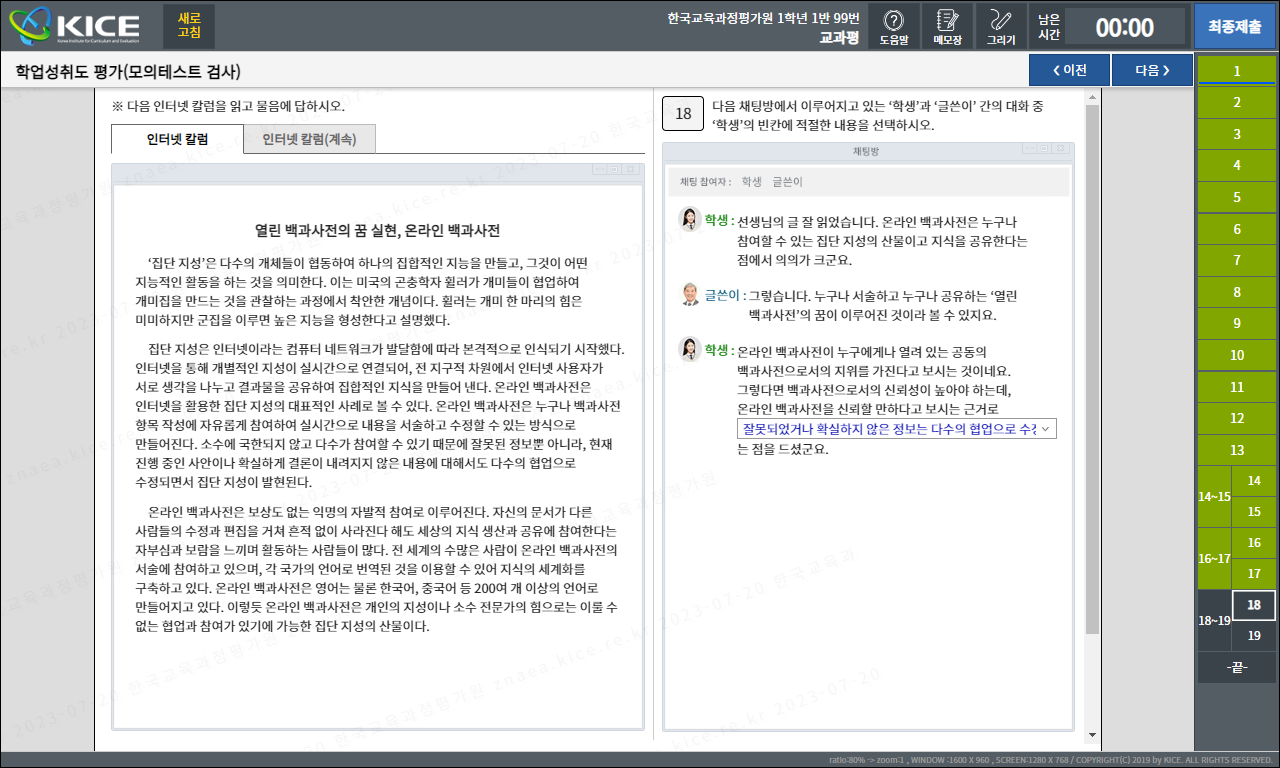Open the 메모장 notepad tool
The width and height of the screenshot is (1280, 768).
(946, 26)
